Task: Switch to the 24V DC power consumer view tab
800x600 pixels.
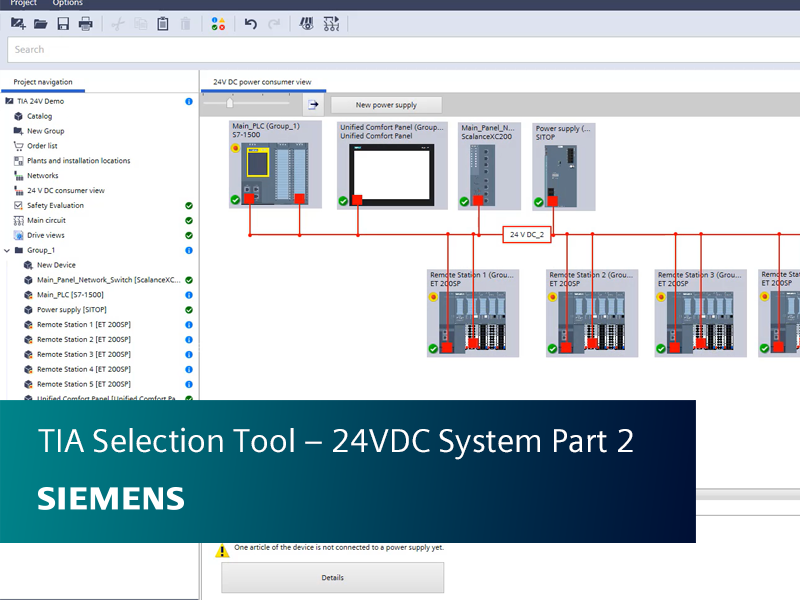Action: click(262, 82)
